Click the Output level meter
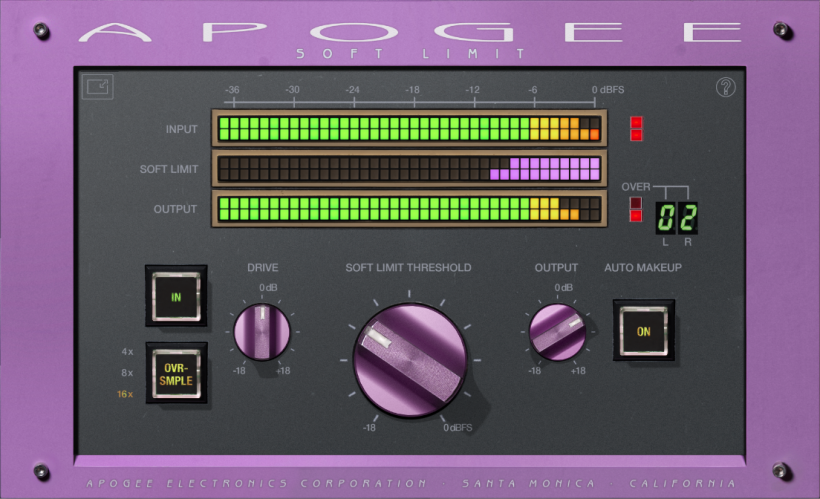The width and height of the screenshot is (820, 499). pos(409,209)
